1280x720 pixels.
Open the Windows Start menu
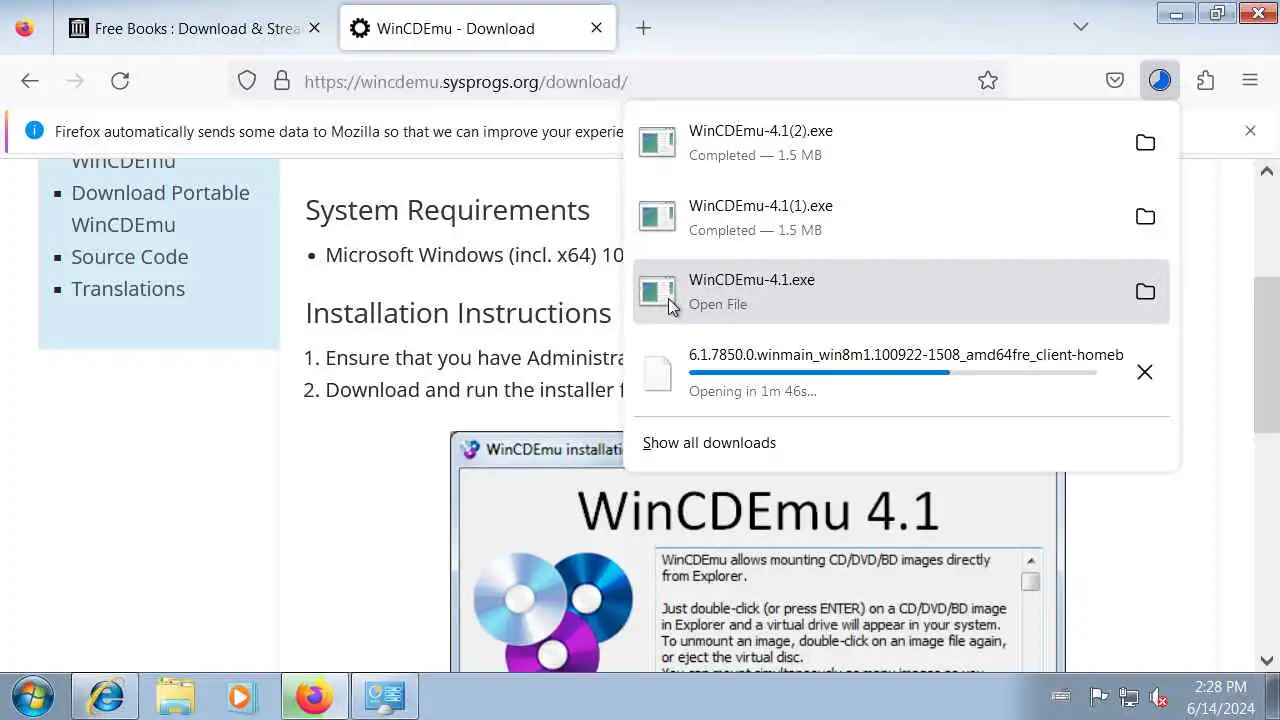click(32, 696)
